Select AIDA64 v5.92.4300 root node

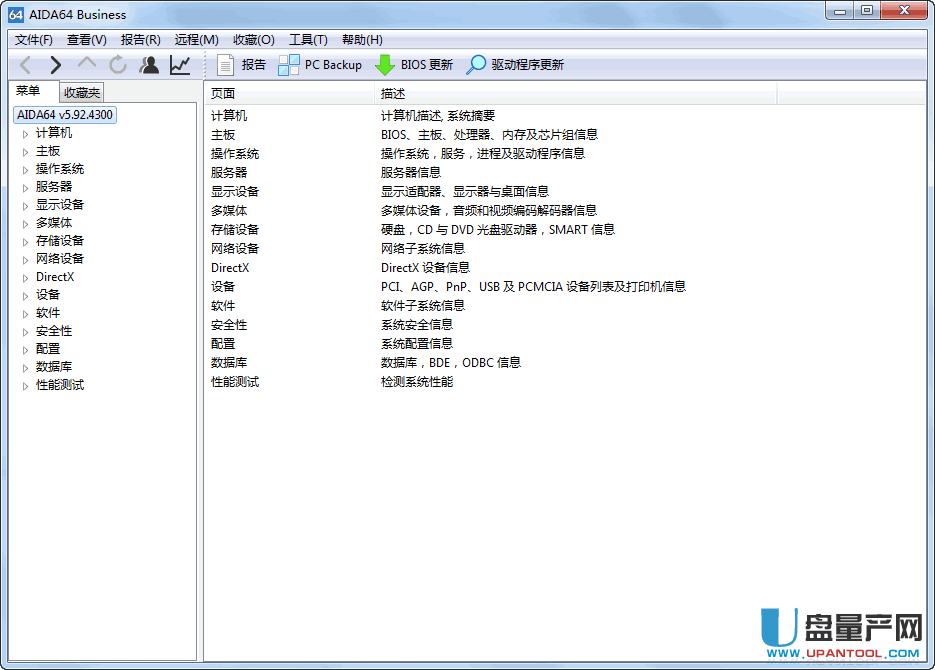click(65, 115)
